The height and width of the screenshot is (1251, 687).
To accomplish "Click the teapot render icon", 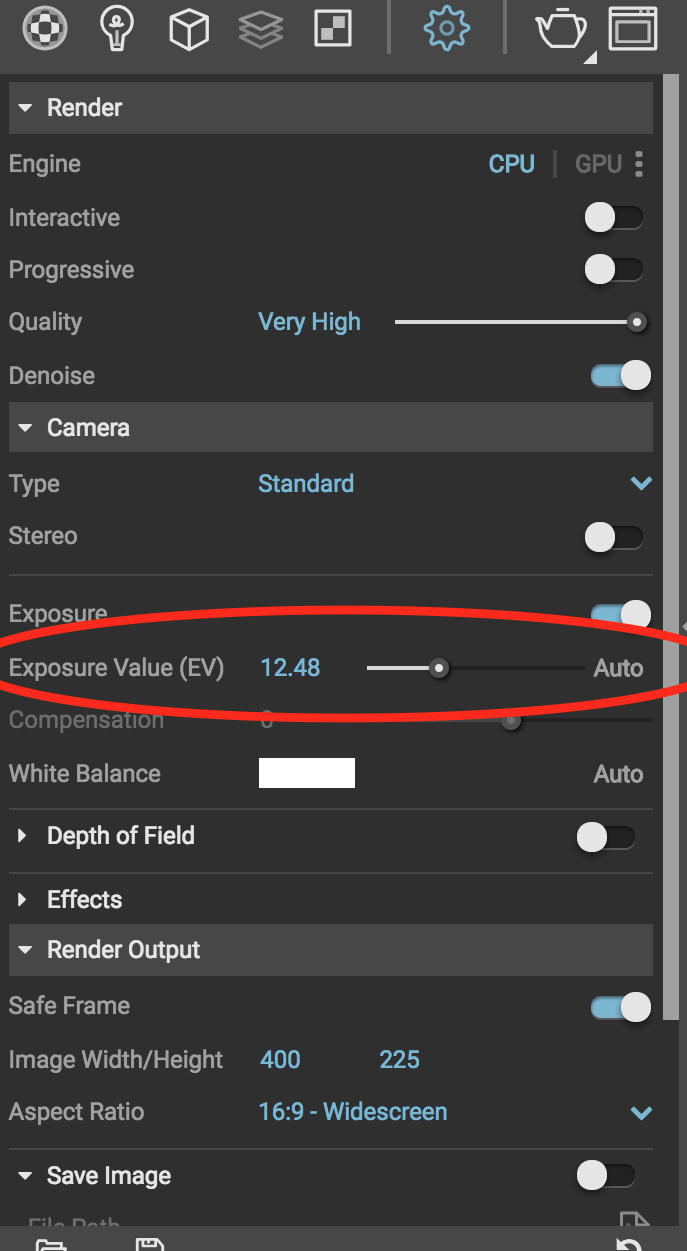I will point(562,30).
